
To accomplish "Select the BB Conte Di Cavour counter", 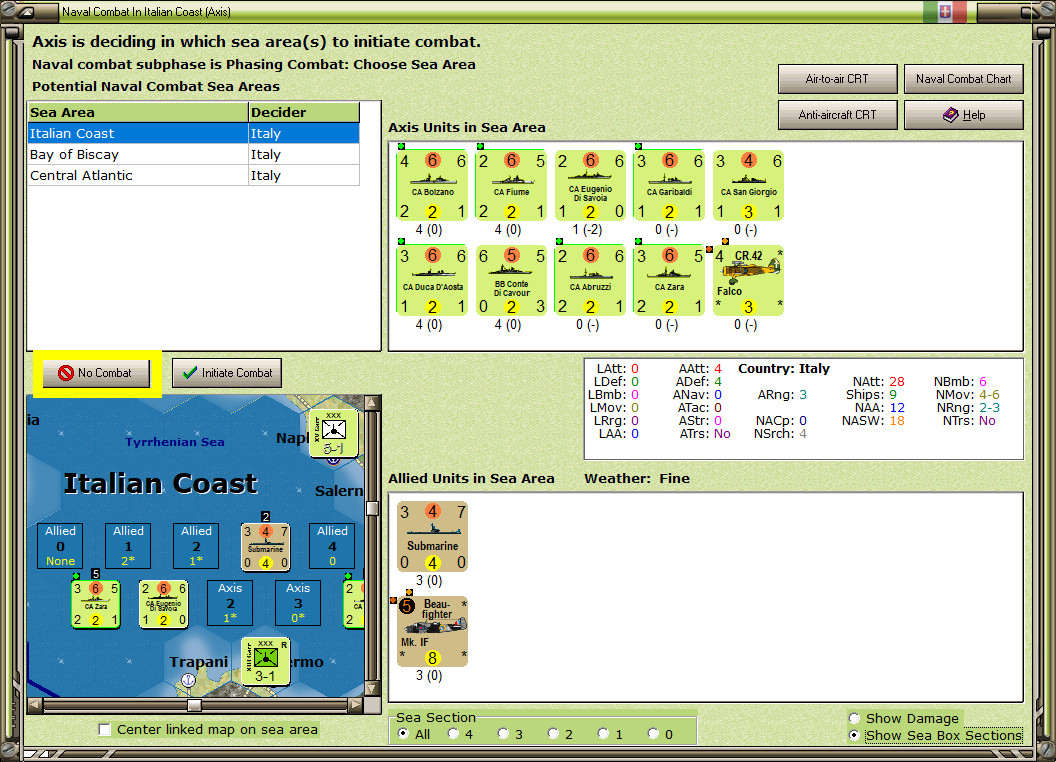I will (511, 280).
